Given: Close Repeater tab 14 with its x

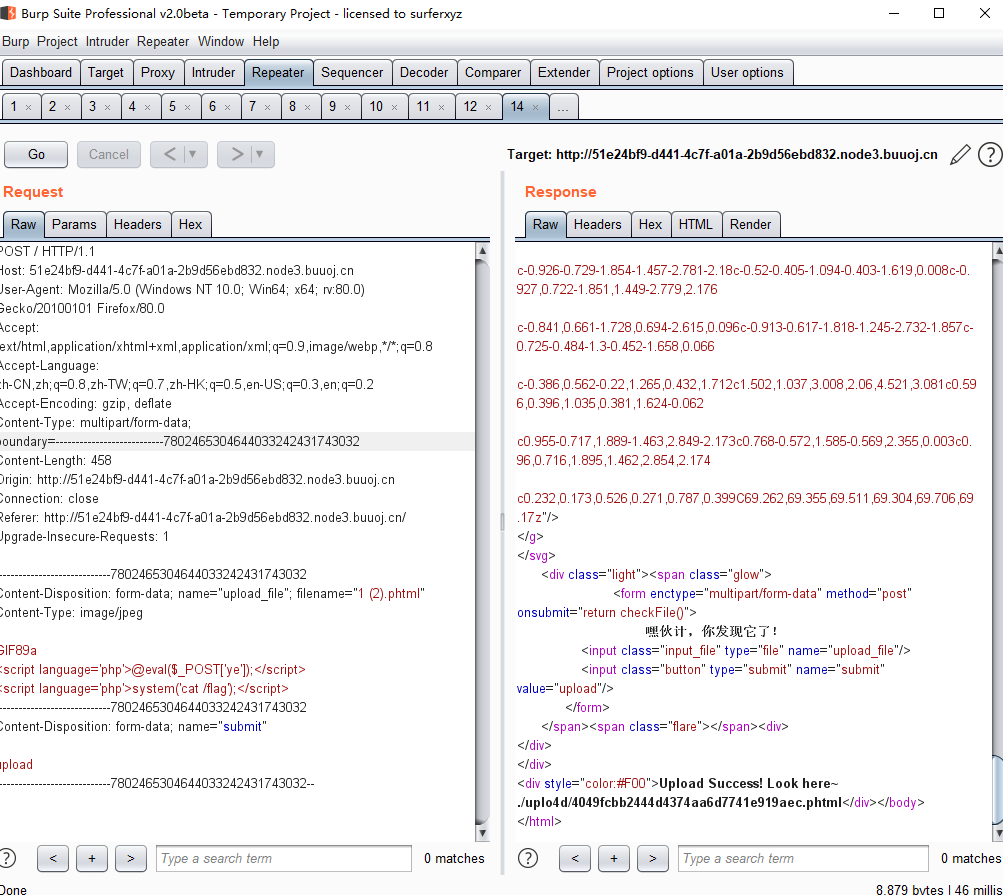Looking at the screenshot, I should click(x=535, y=107).
